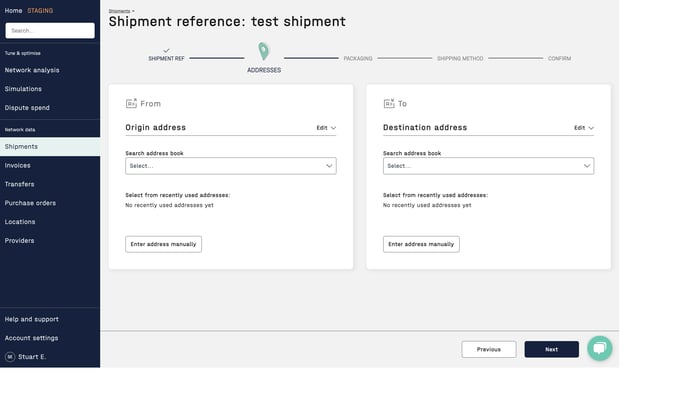Screen dimensions: 688x408
Task: Expand Destination address Edit dropdown
Action: (x=584, y=128)
